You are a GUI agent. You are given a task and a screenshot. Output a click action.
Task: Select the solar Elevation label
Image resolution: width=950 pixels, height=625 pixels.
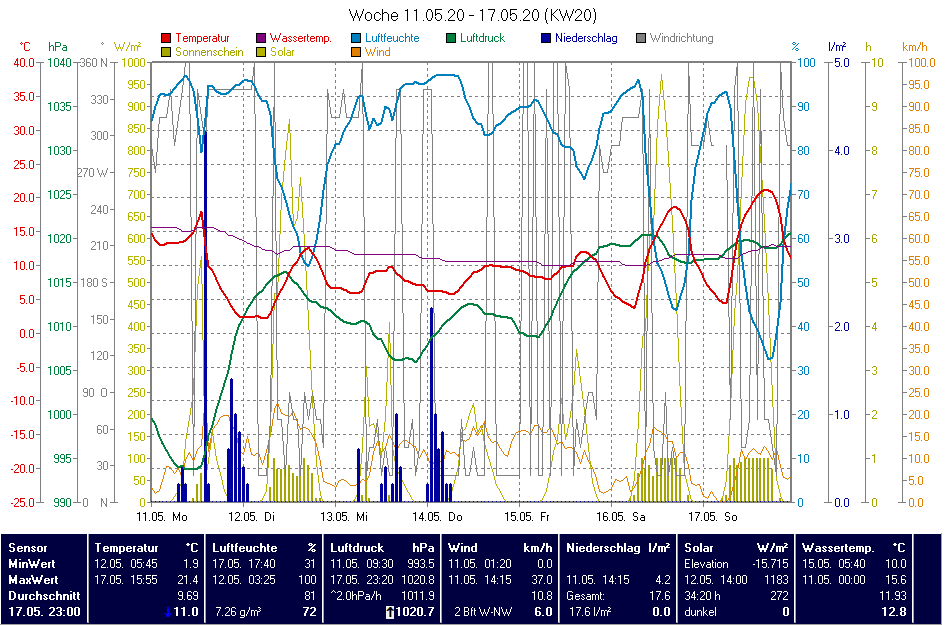706,563
